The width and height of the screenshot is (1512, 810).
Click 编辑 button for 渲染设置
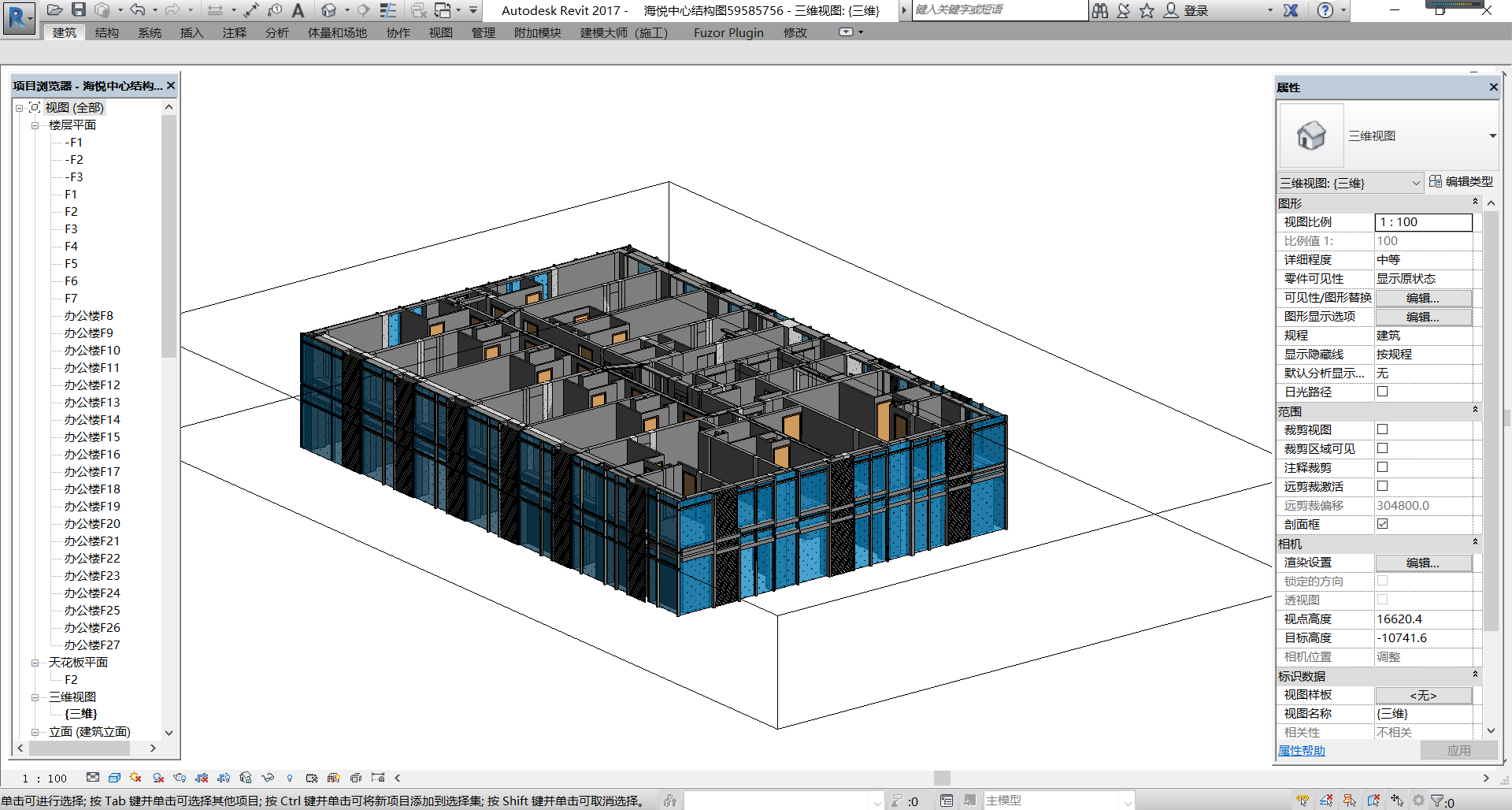1423,563
